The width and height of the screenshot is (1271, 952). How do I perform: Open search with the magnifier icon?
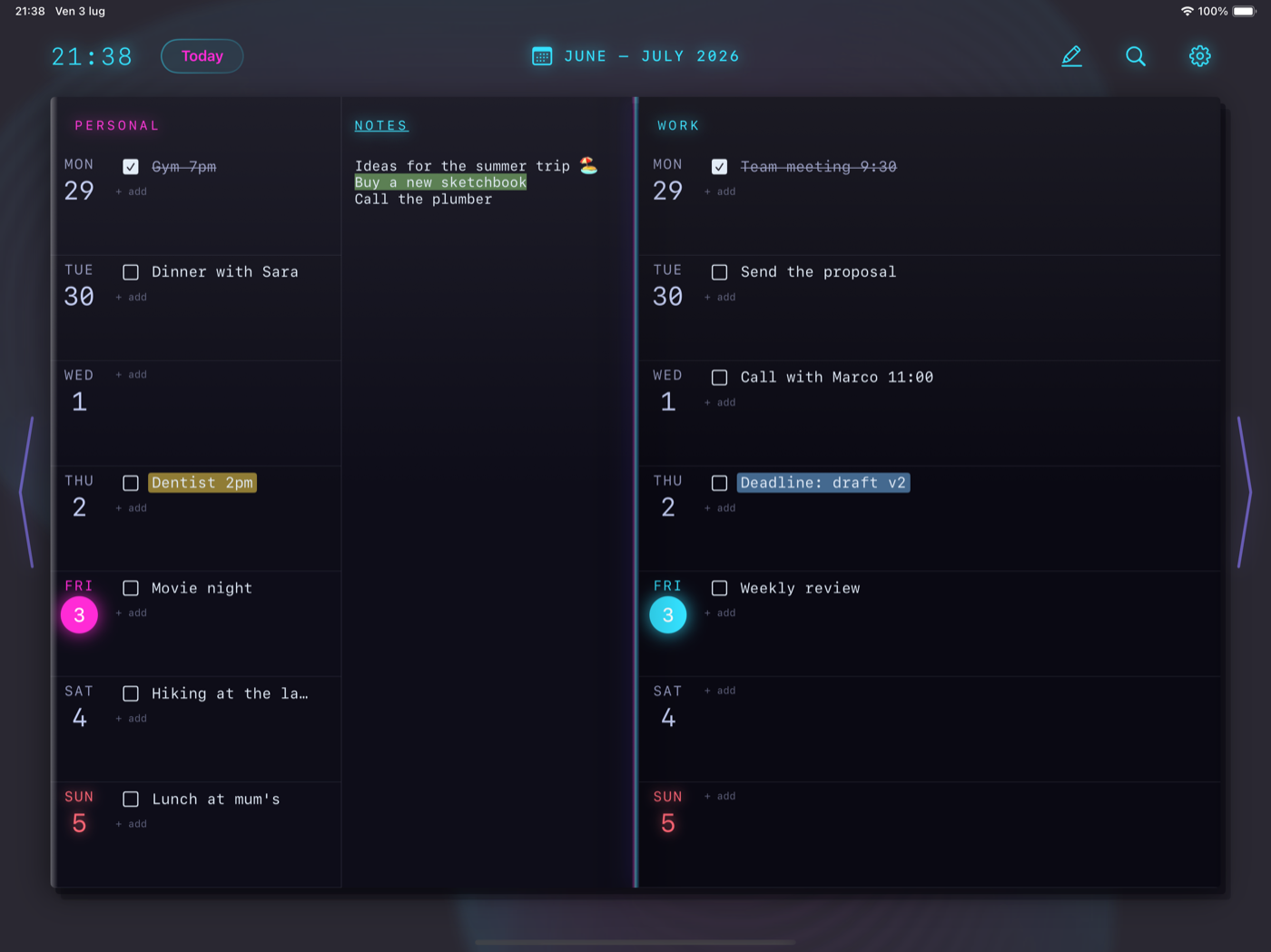pos(1135,56)
